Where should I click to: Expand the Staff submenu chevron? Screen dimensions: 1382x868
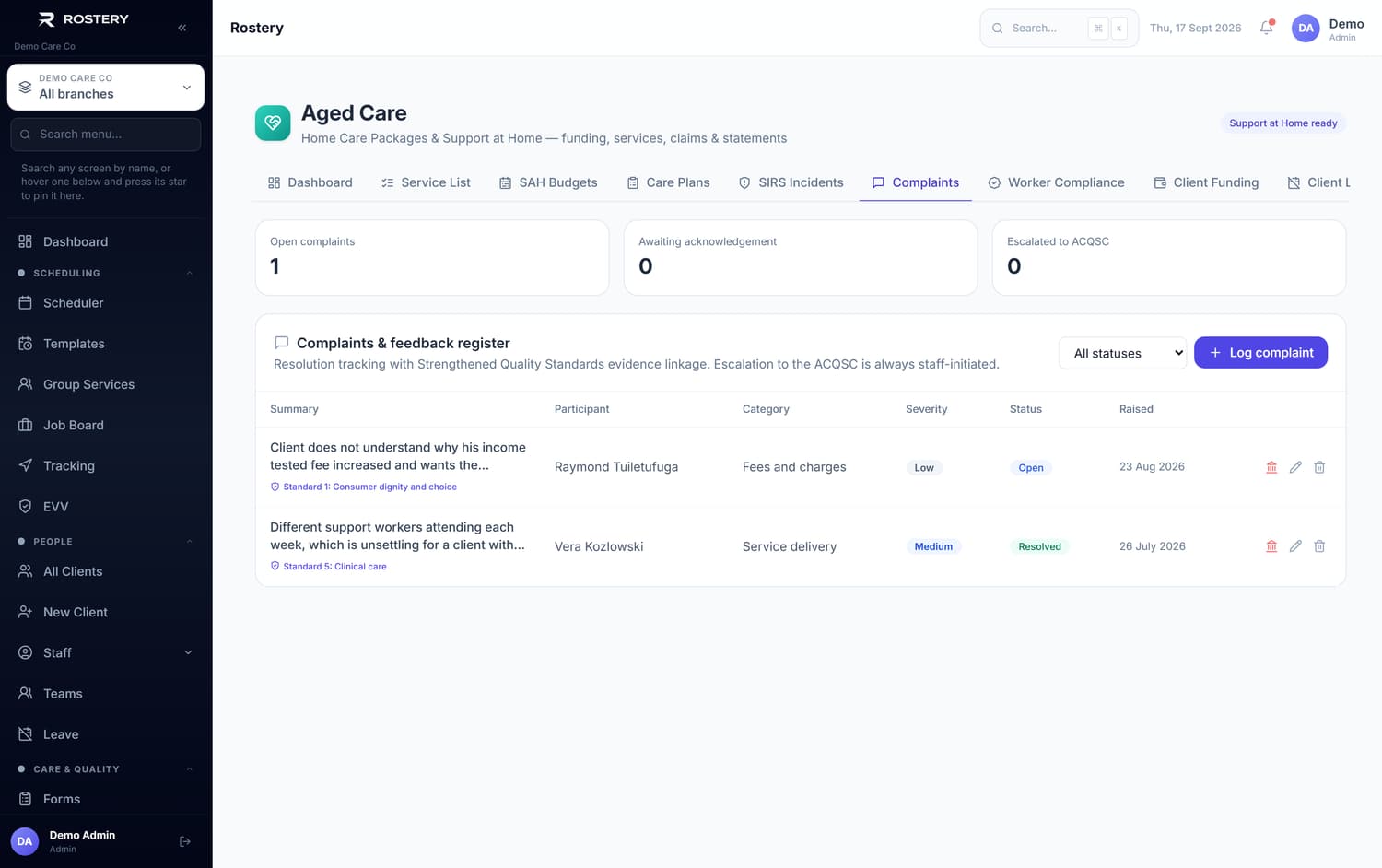188,652
